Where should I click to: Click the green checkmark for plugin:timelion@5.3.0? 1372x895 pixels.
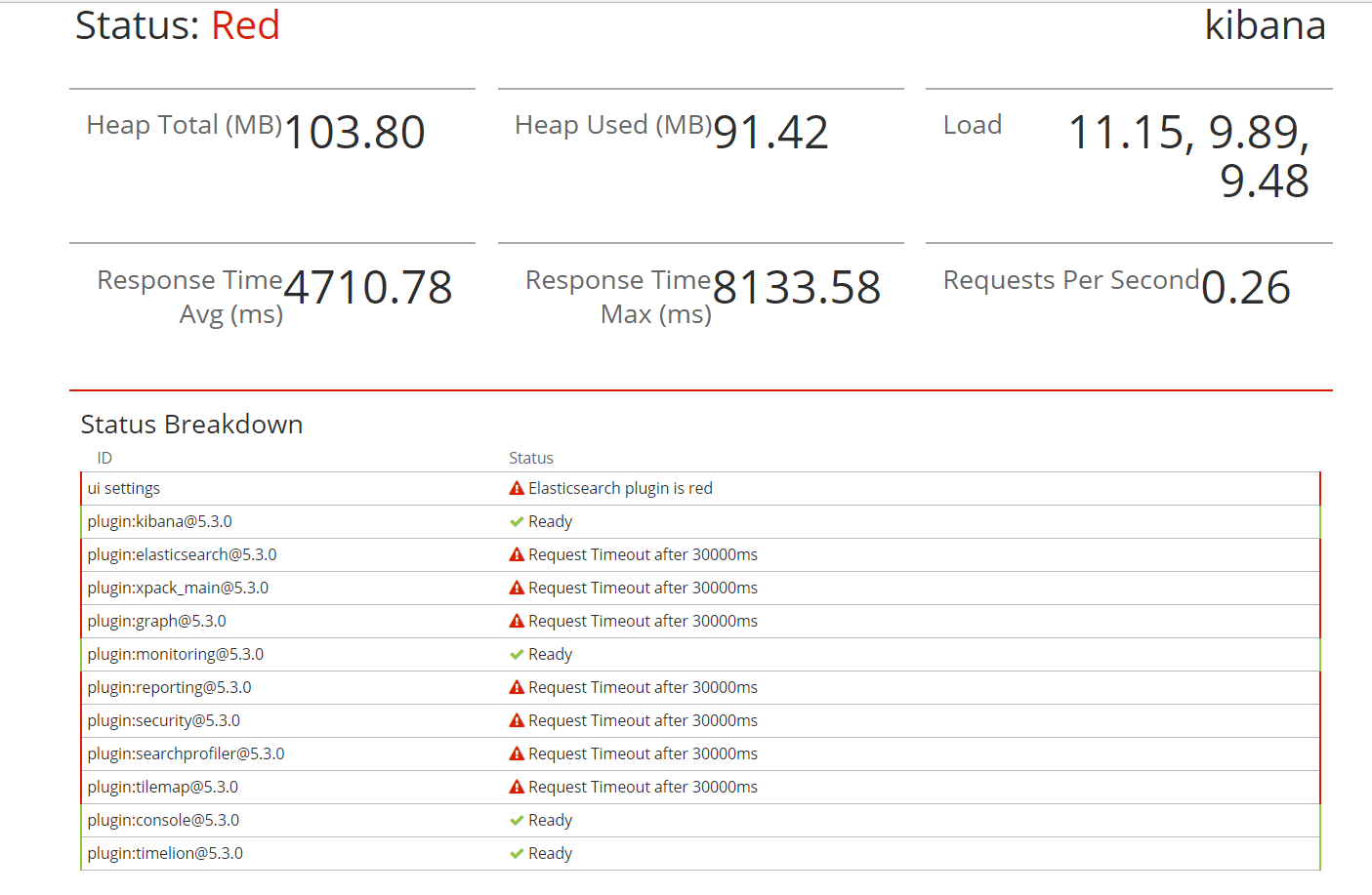(517, 853)
